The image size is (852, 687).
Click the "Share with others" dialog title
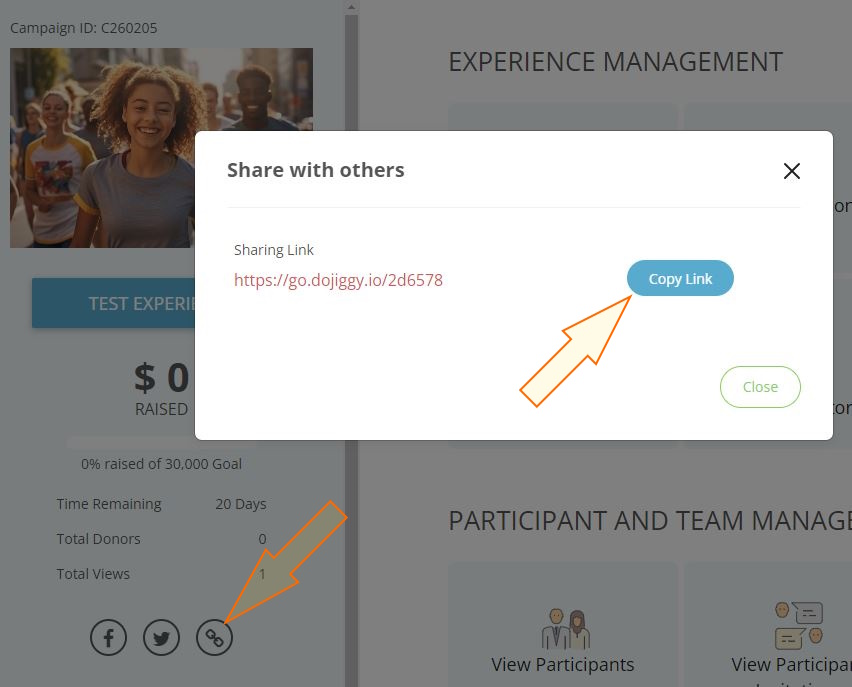point(316,170)
